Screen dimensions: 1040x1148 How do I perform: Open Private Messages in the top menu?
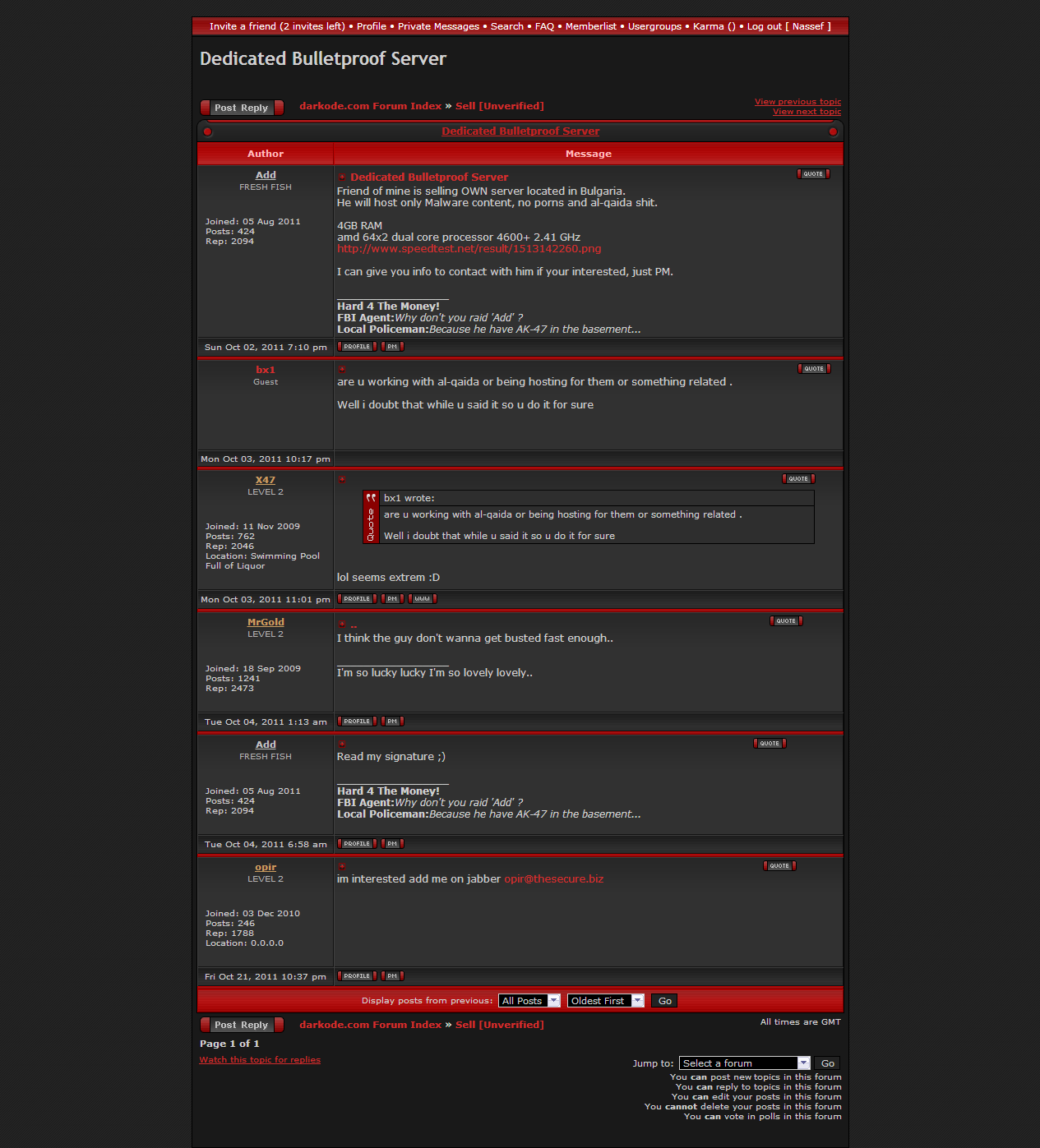[x=438, y=26]
